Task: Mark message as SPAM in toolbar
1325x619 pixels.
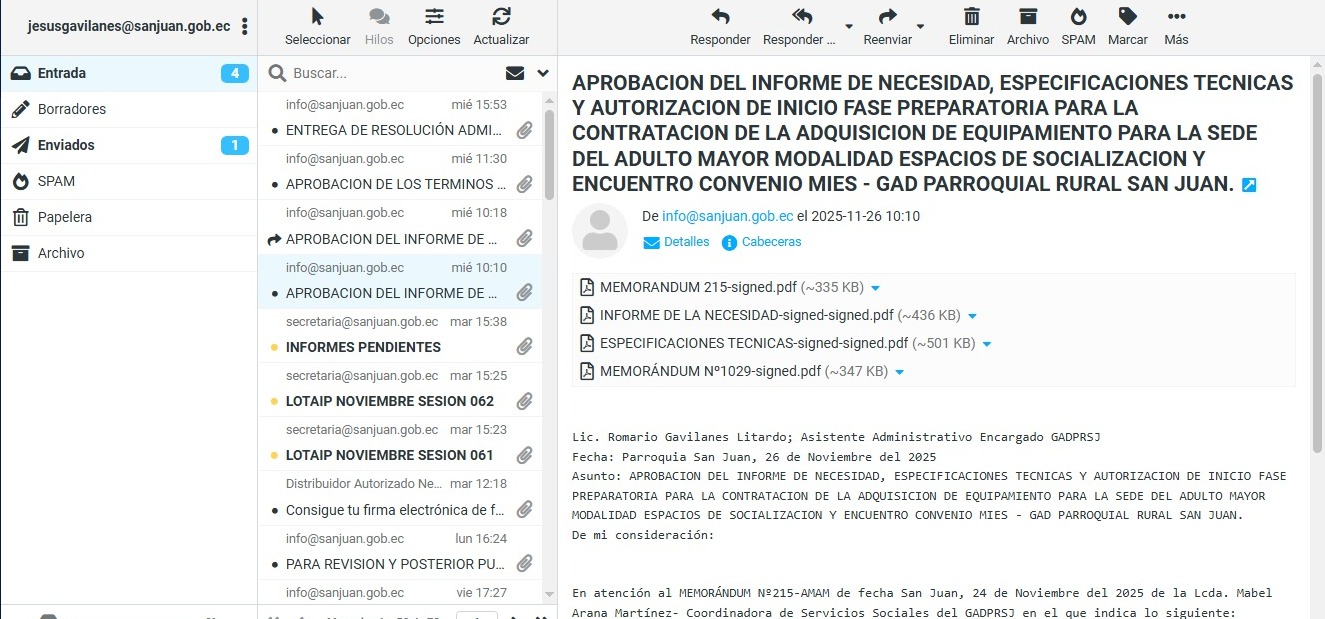Action: point(1078,17)
